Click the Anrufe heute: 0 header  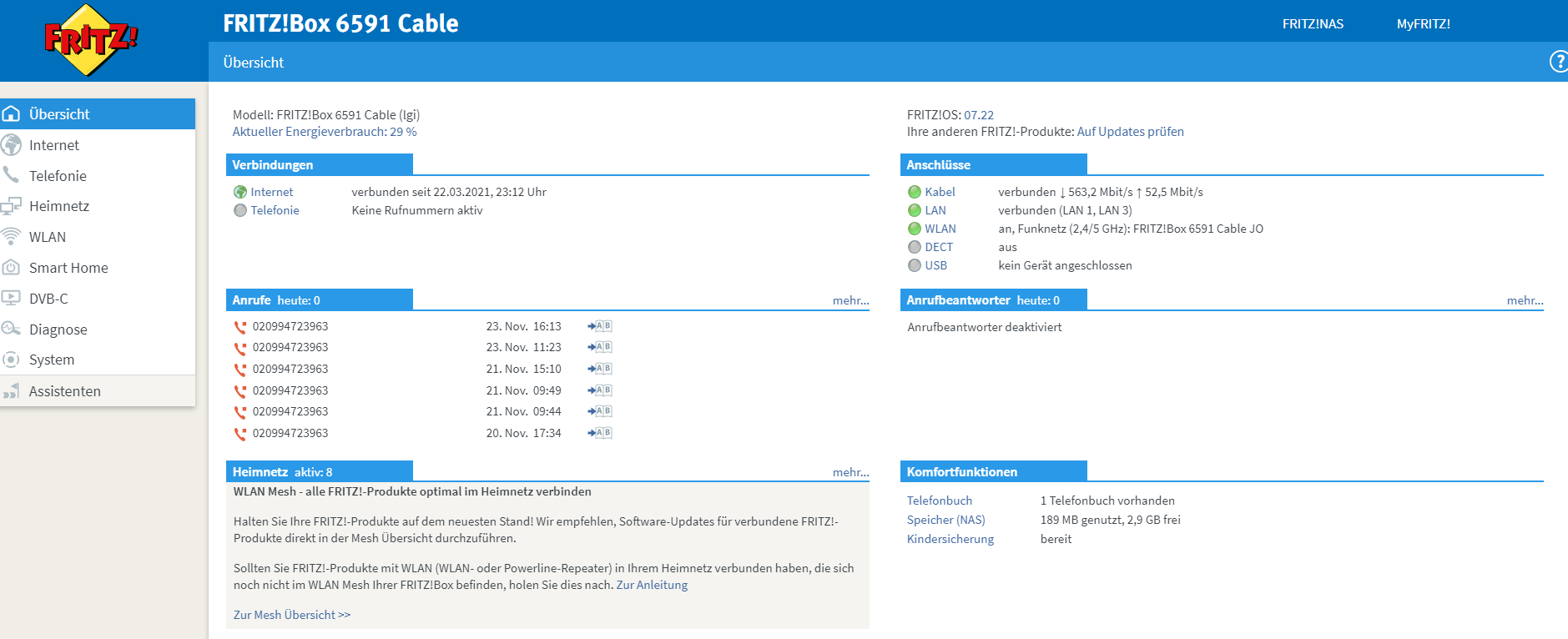[x=320, y=299]
